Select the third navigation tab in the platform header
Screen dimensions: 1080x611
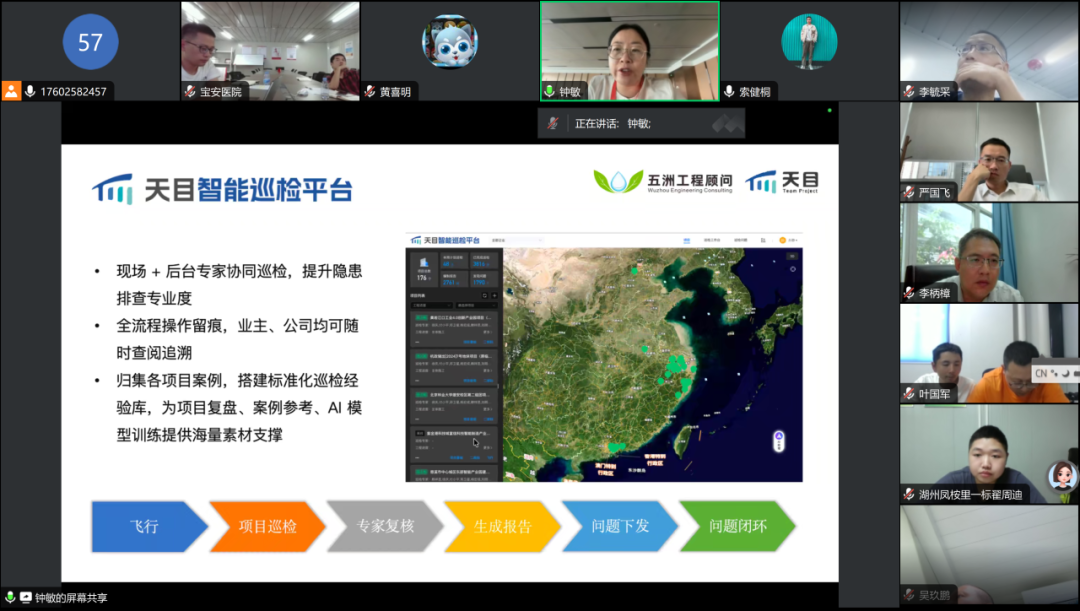[740, 240]
